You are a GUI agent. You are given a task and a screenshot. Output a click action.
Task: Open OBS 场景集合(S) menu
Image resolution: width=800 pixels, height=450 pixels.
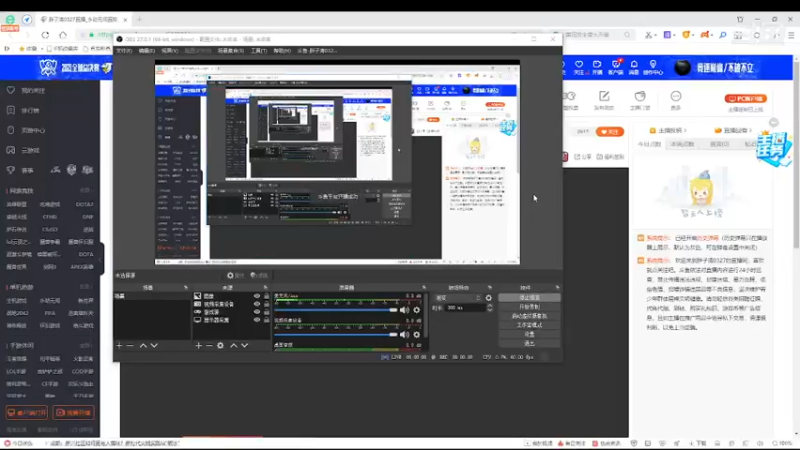[231, 51]
